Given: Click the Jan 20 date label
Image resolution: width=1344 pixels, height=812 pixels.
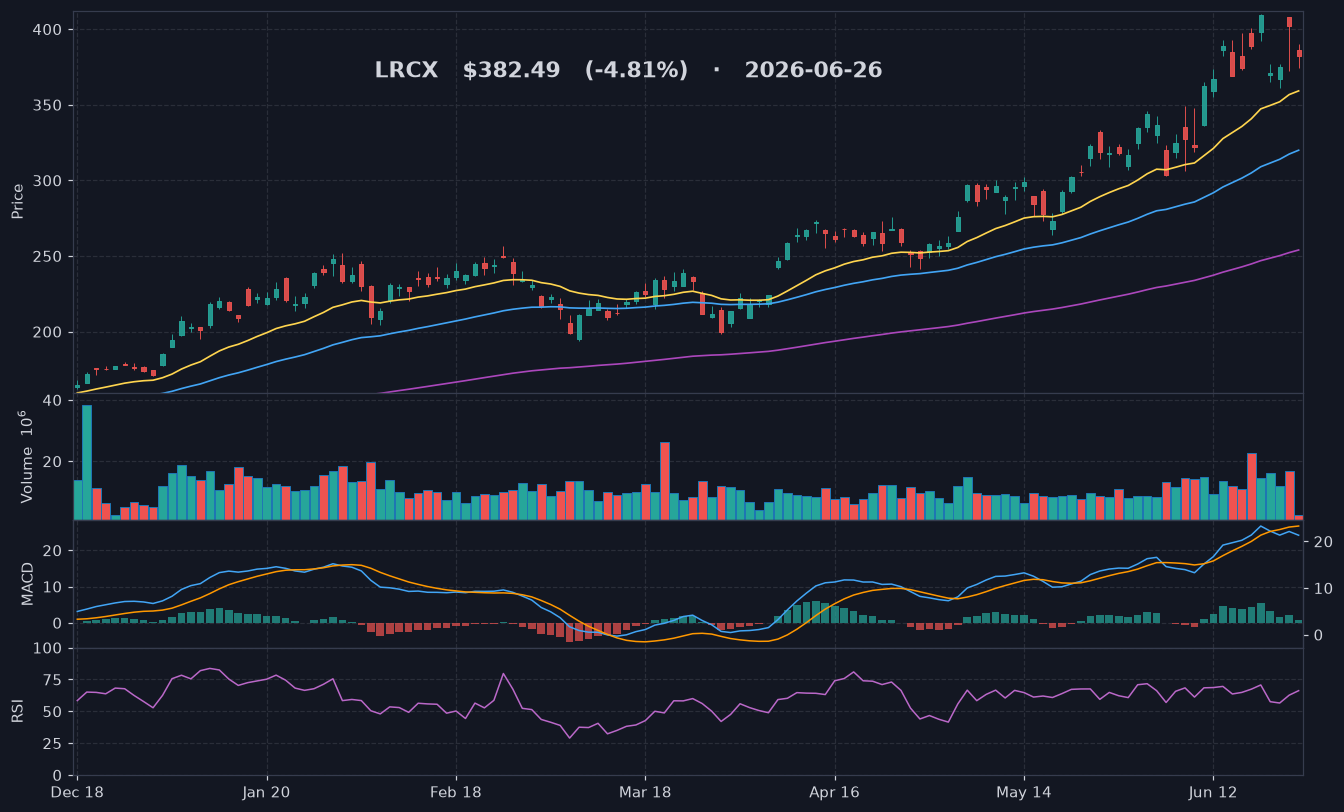Looking at the screenshot, I should pyautogui.click(x=267, y=792).
